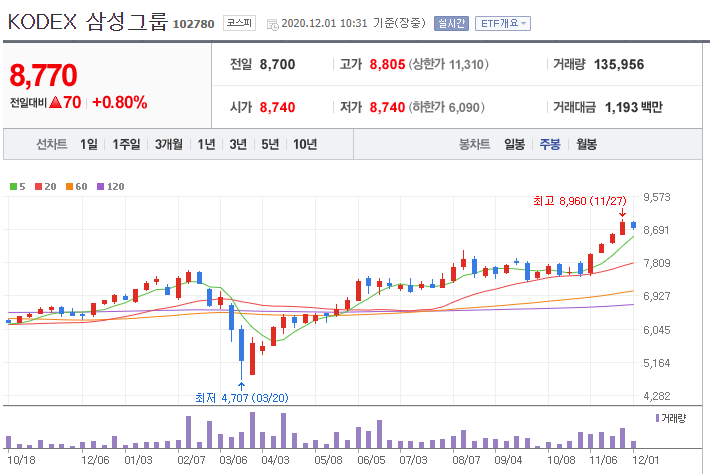The height and width of the screenshot is (474, 710).
Task: Click the stock code 102780
Action: 193,24
